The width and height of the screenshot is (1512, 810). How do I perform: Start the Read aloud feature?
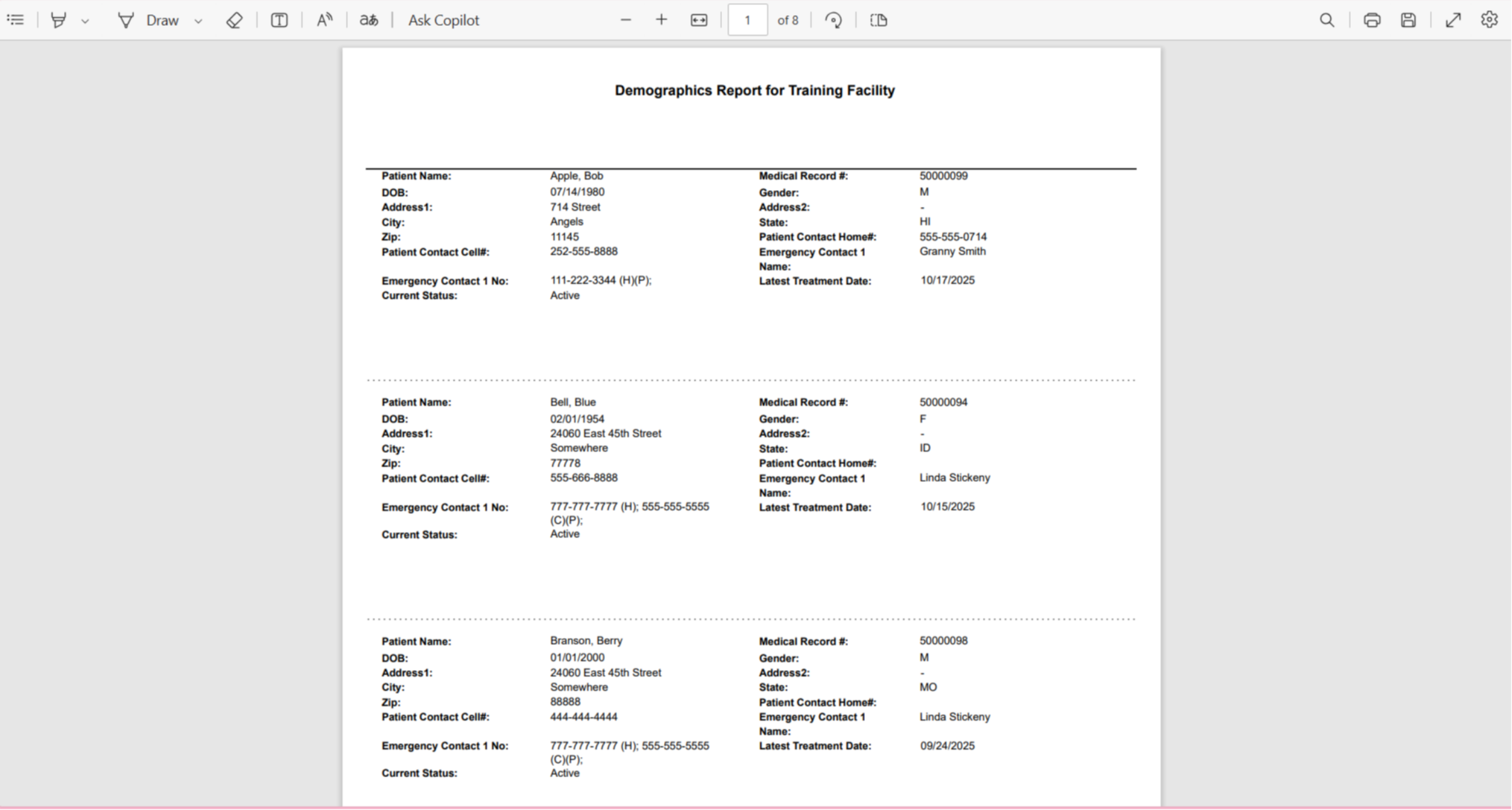(324, 20)
